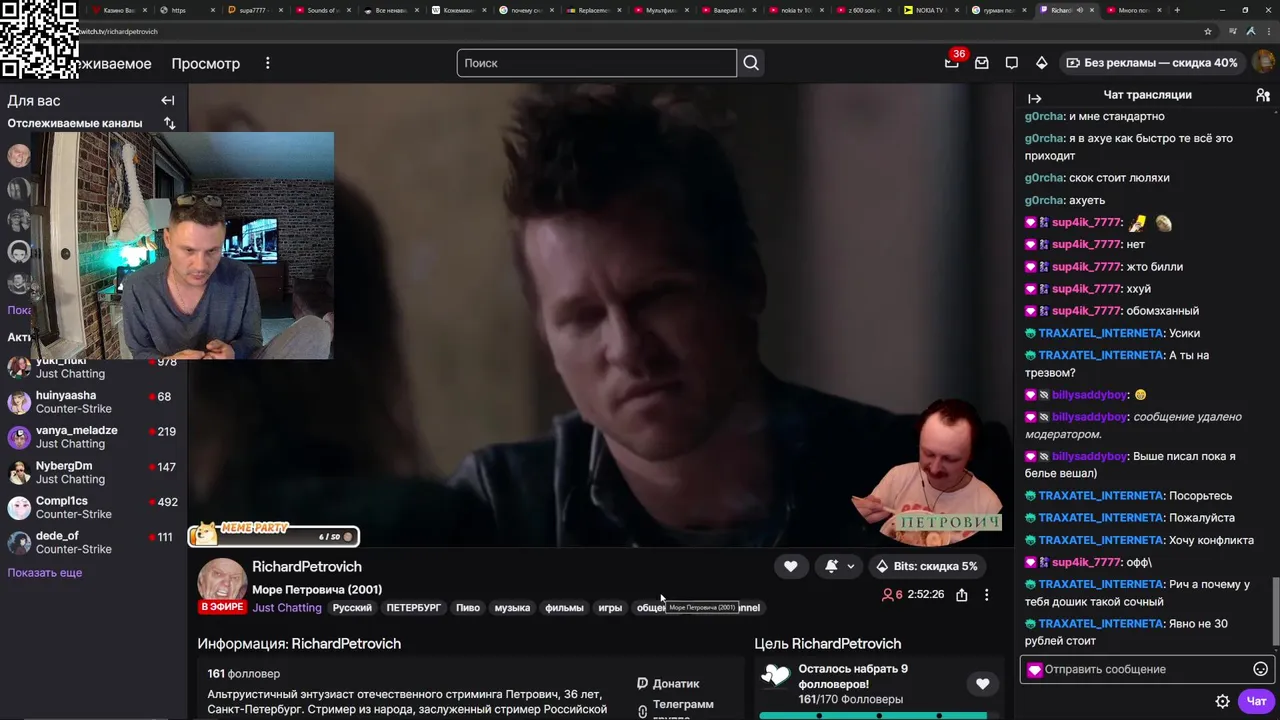This screenshot has height=720, width=1280.
Task: Click the Meme Party 6/50 progress widget
Action: click(x=274, y=536)
